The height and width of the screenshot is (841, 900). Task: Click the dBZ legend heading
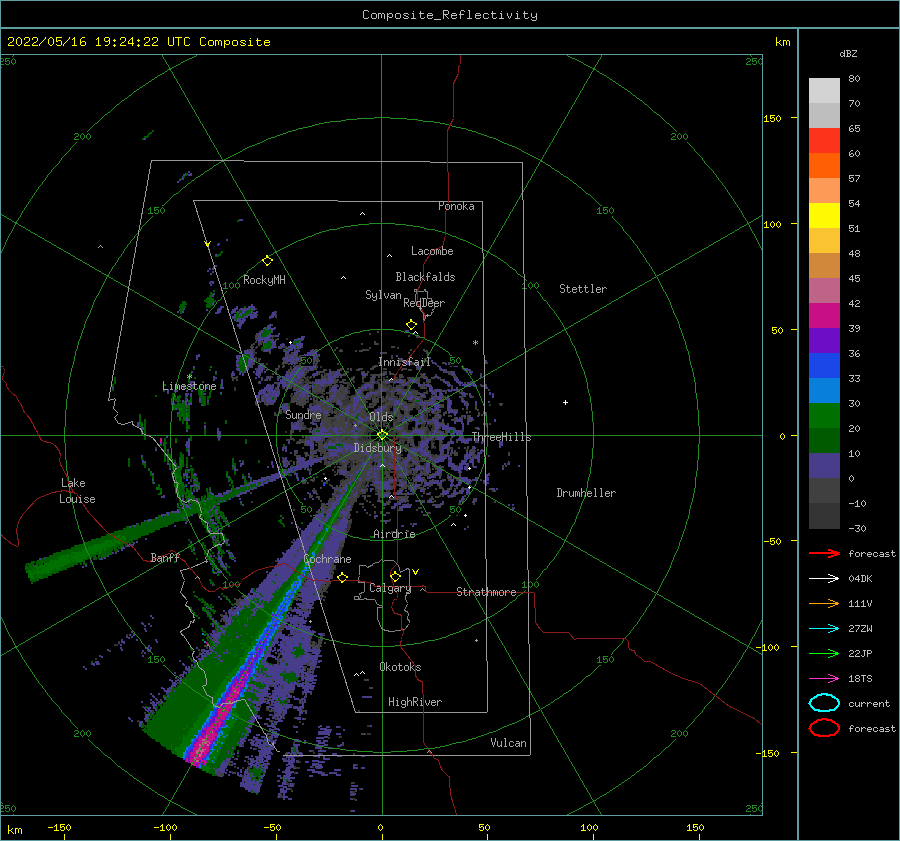848,53
